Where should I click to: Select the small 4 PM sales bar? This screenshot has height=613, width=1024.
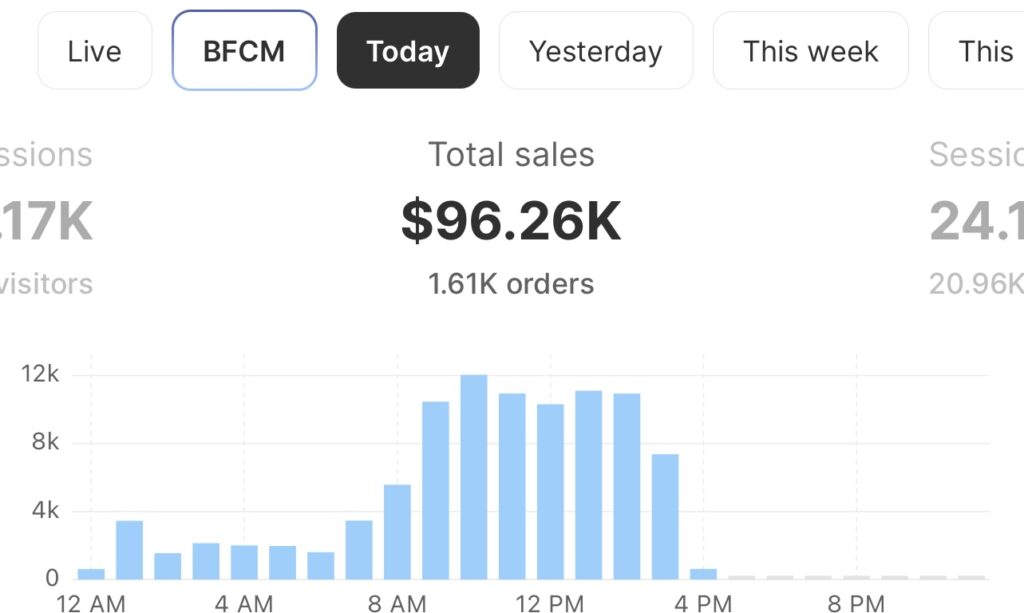(x=703, y=573)
